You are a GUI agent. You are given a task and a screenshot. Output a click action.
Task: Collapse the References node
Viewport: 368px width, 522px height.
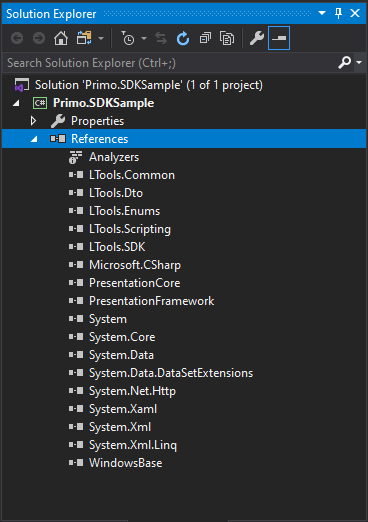[34, 139]
